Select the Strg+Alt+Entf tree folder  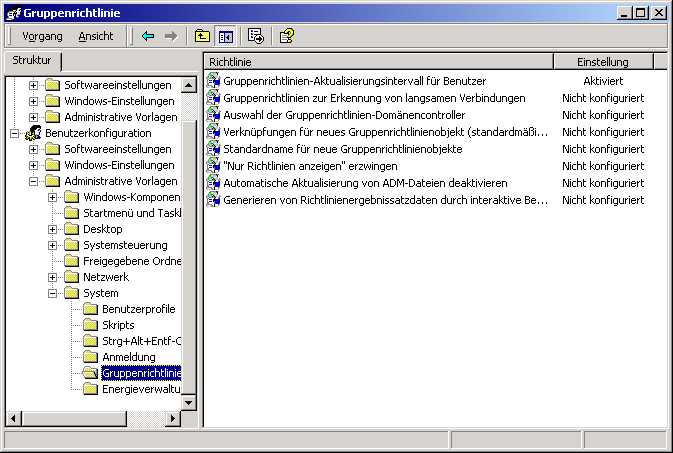click(142, 341)
